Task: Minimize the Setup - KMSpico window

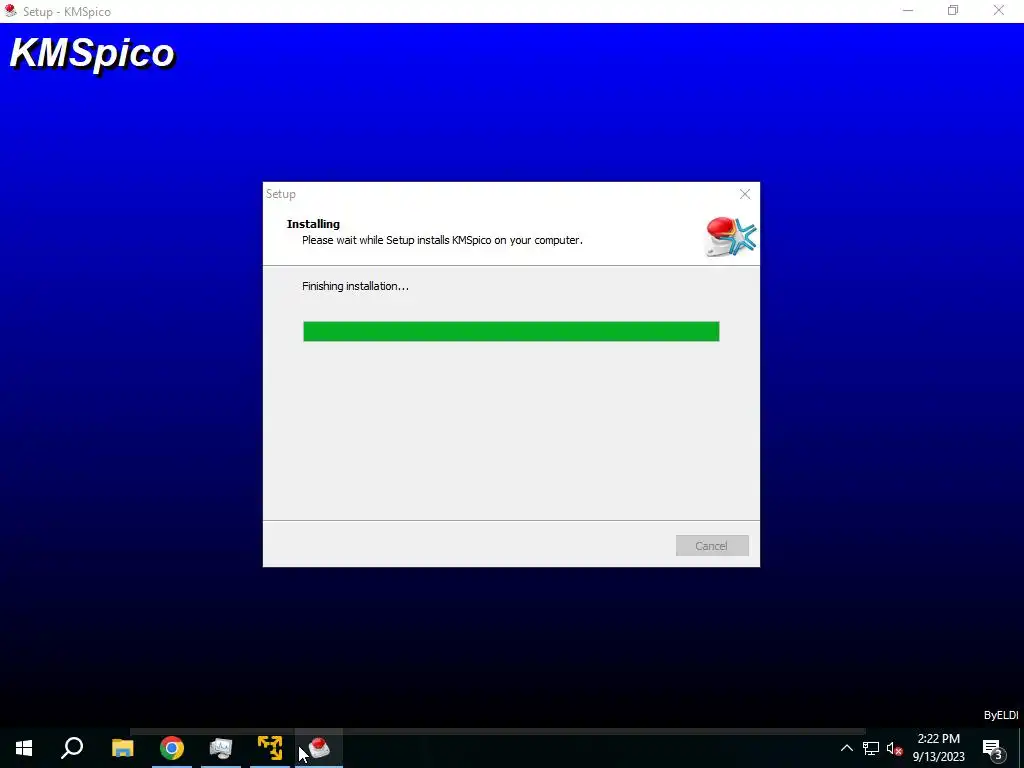Action: click(x=908, y=11)
